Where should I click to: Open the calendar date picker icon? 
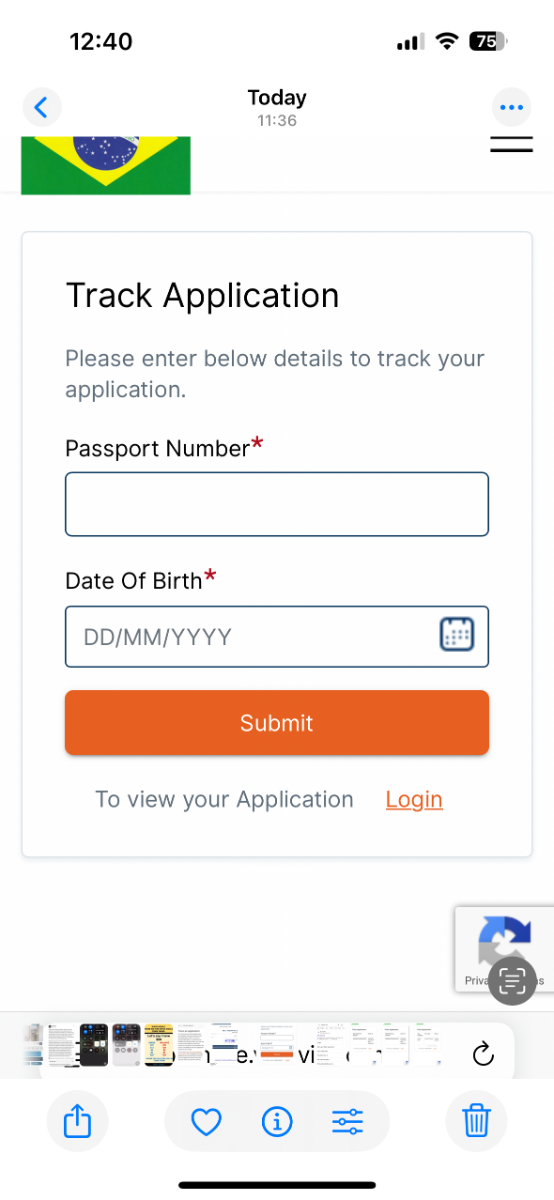(457, 635)
